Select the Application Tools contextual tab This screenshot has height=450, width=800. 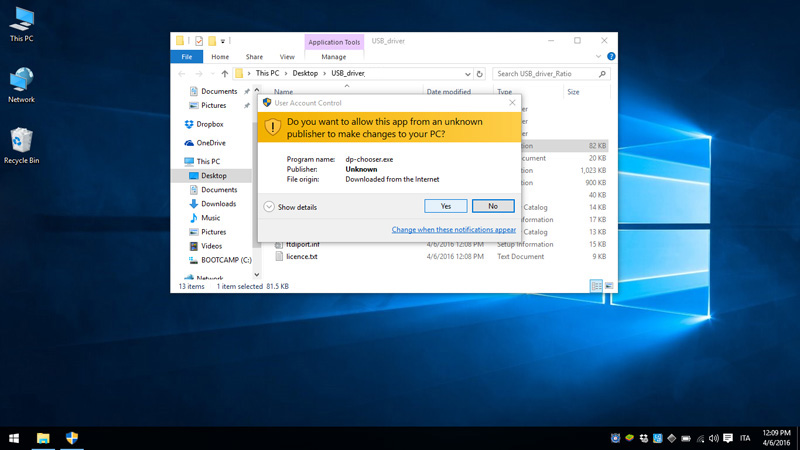pyautogui.click(x=334, y=42)
